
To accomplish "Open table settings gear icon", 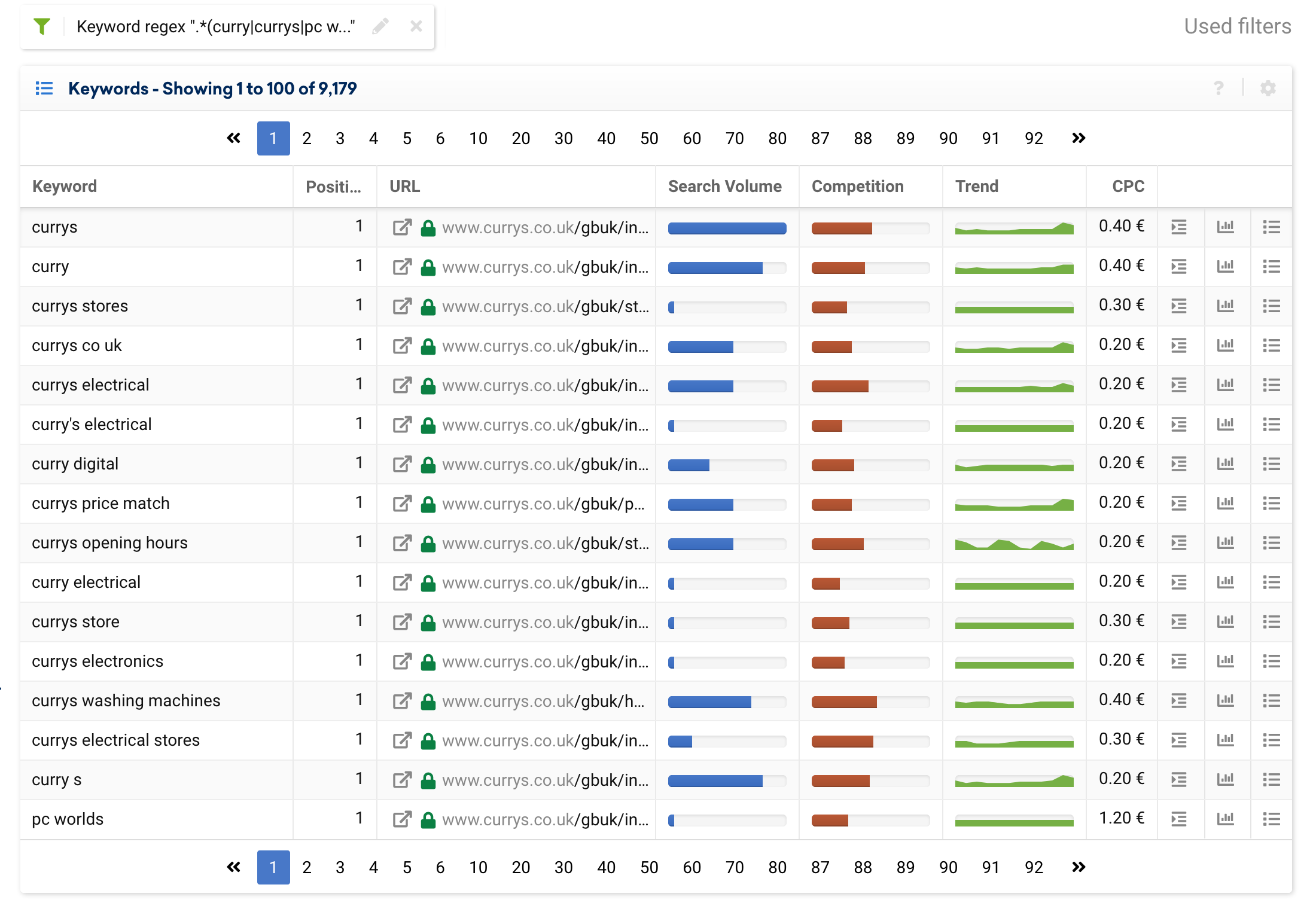I will tap(1268, 89).
